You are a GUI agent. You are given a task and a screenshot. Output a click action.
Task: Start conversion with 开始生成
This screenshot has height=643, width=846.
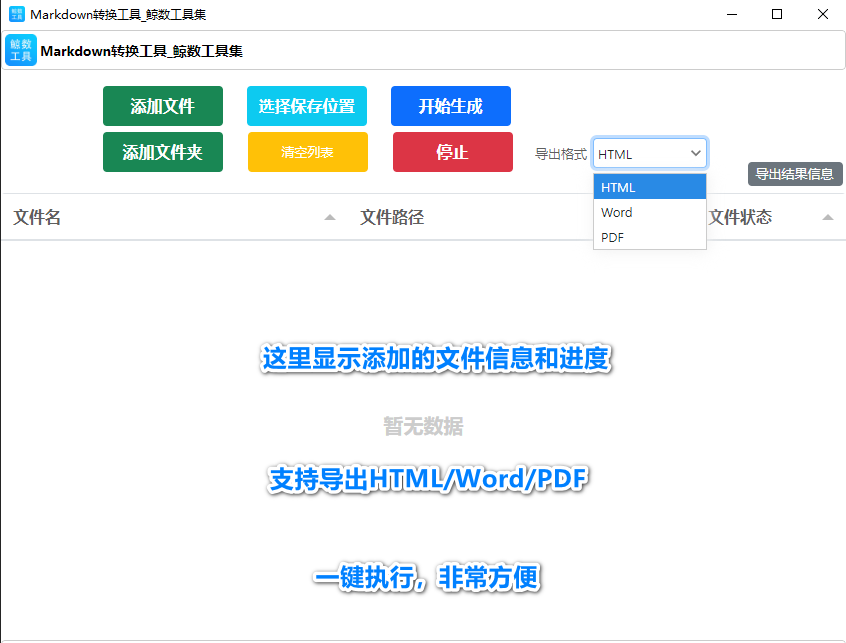click(x=451, y=106)
